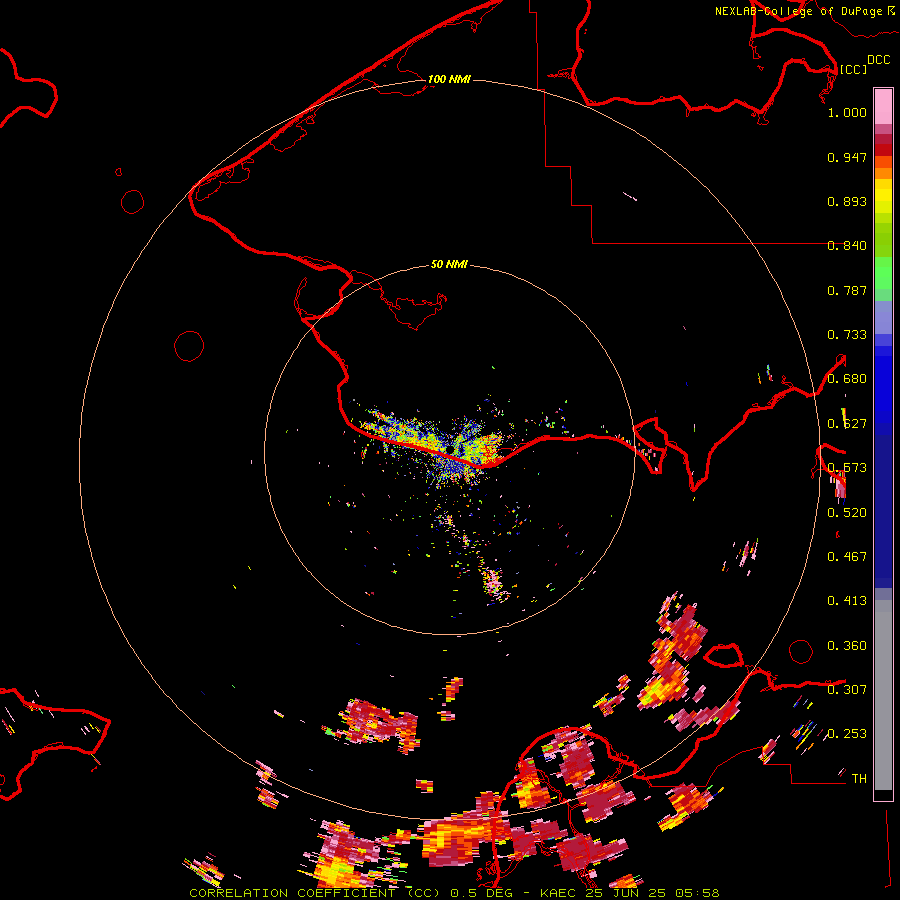Select the 0.360 scale value
Viewport: 900px width, 900px height.
pyautogui.click(x=847, y=646)
